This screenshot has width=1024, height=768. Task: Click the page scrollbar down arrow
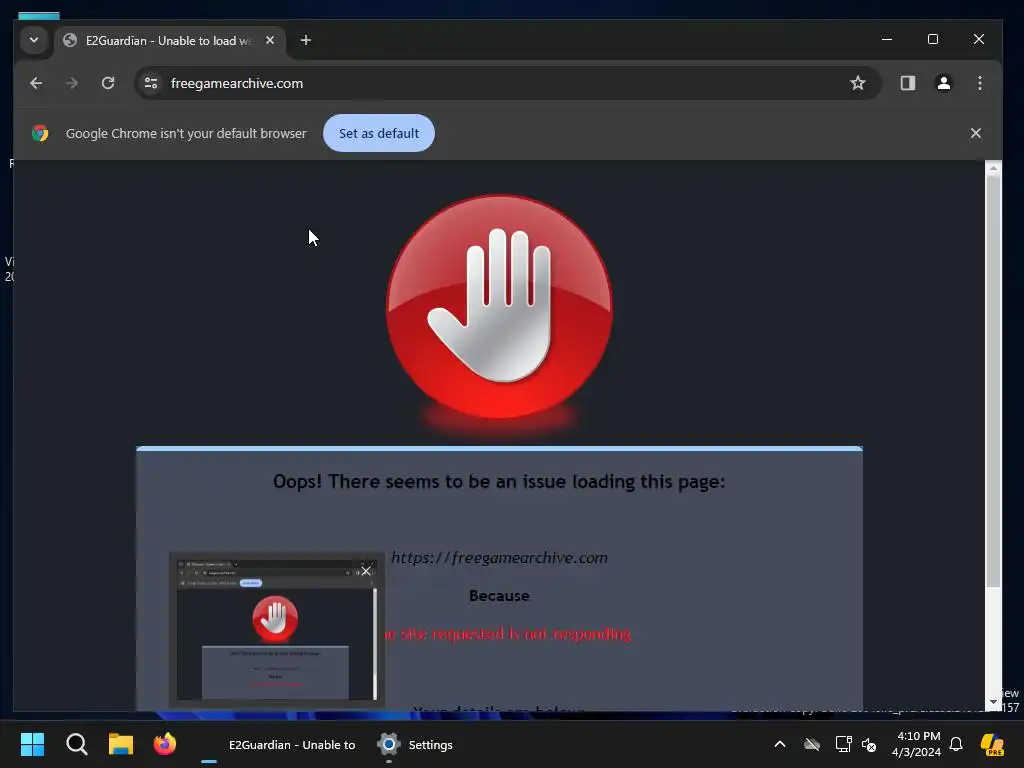pos(993,702)
